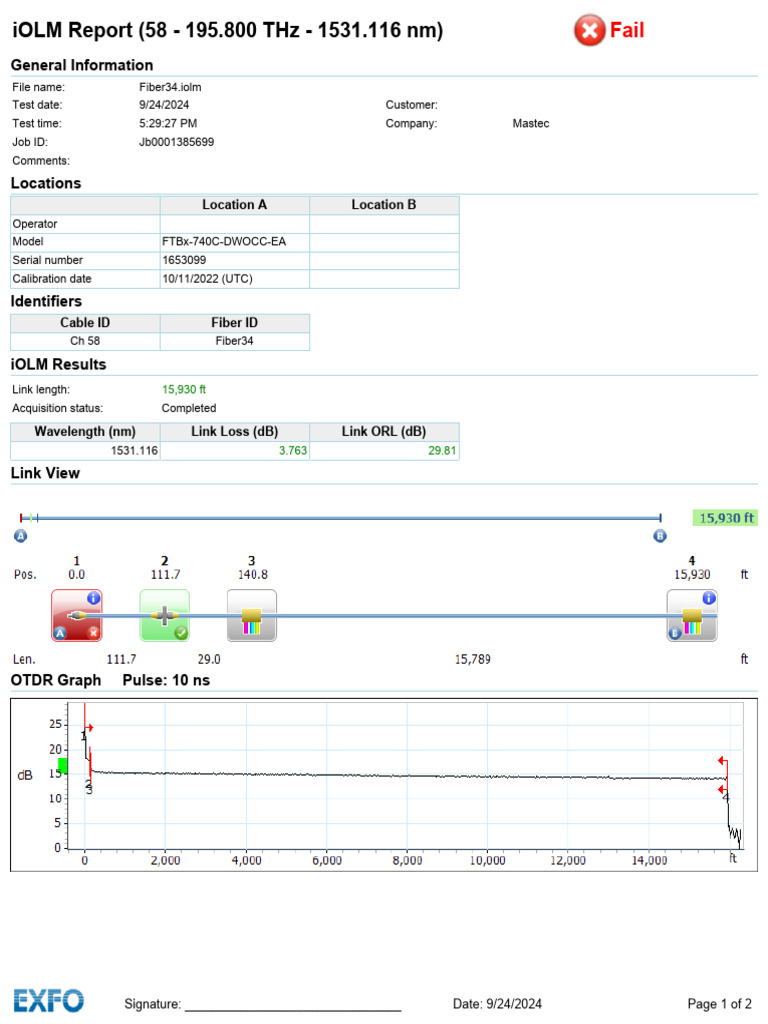Click the test time 5:29:27 PM
Viewport: 768px width, 1024px height.
point(168,123)
